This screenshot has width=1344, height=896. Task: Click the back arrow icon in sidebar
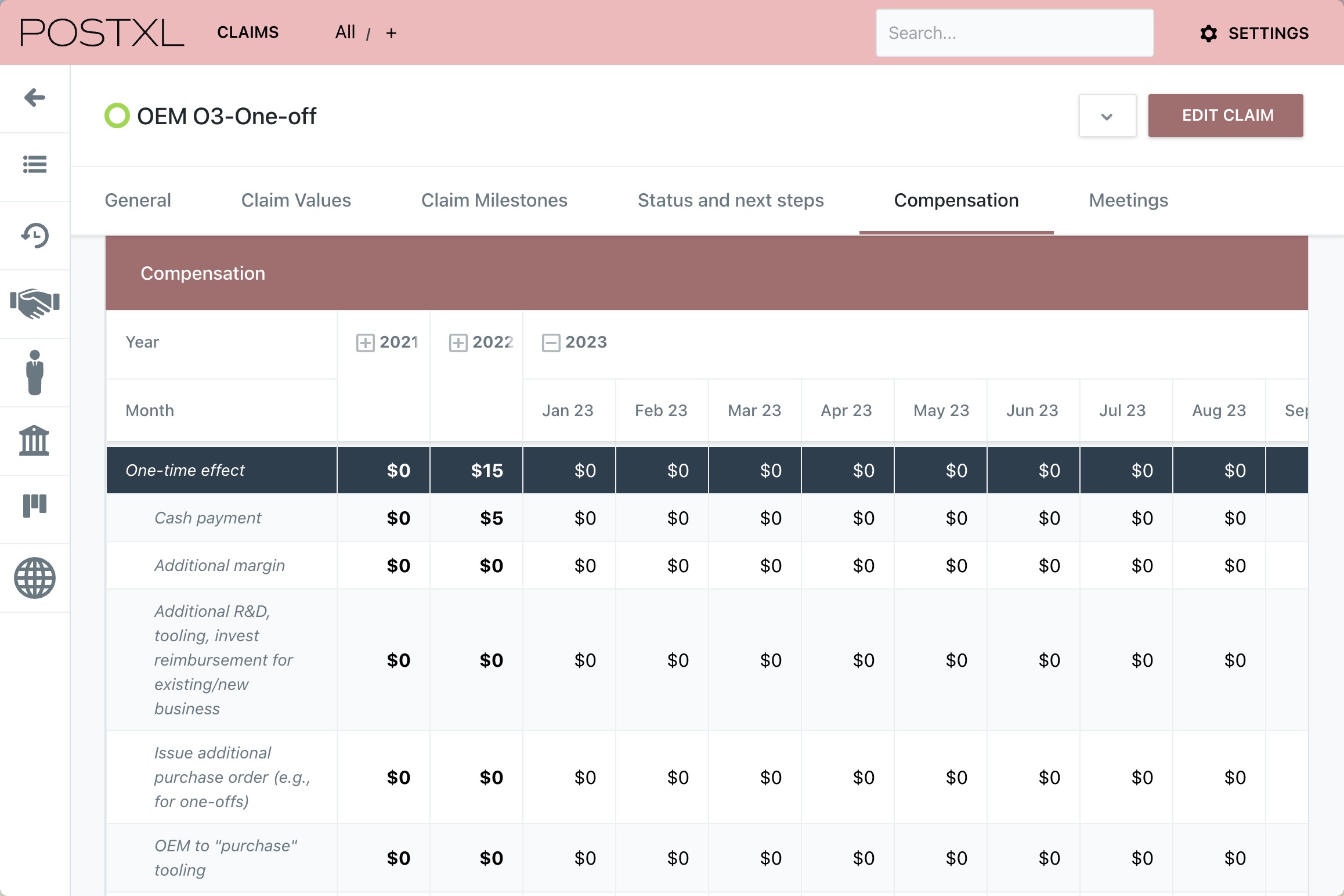35,97
